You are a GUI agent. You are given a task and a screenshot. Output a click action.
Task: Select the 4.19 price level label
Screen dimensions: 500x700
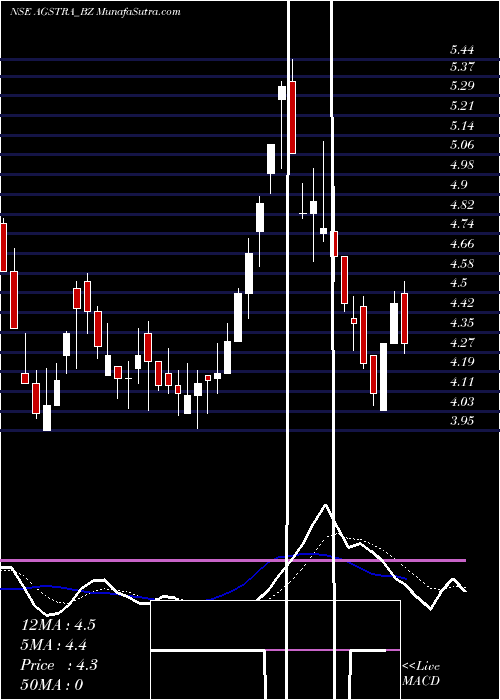click(x=462, y=362)
